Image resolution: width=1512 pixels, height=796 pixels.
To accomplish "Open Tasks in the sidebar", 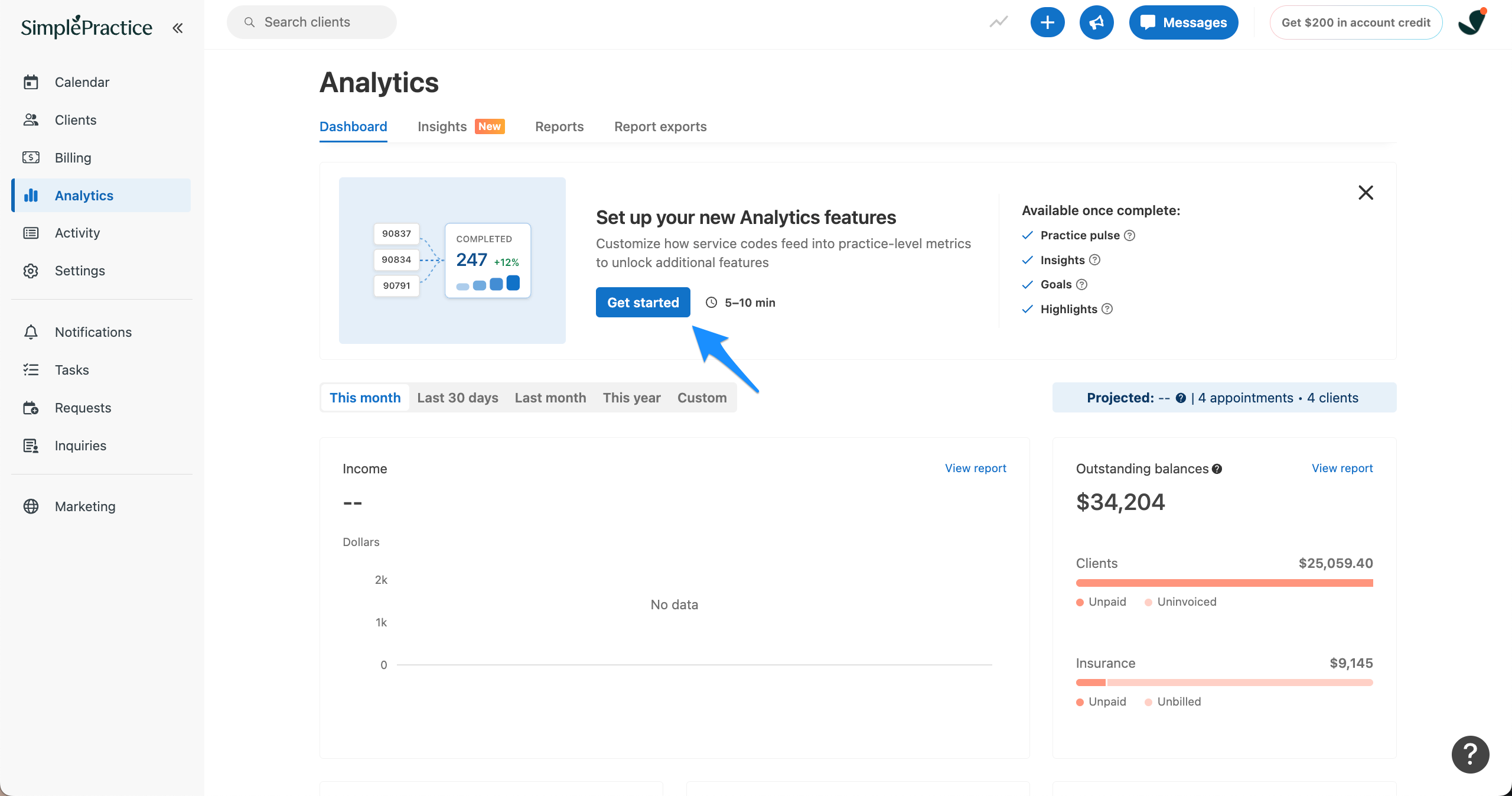I will point(101,370).
